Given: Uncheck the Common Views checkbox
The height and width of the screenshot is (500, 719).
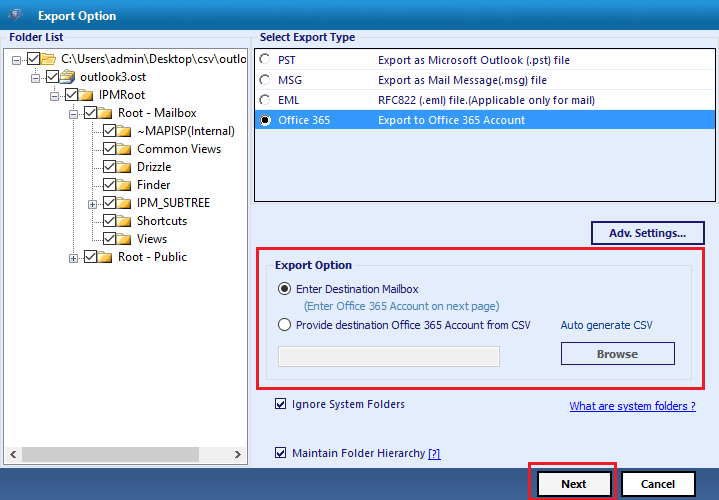Looking at the screenshot, I should (109, 149).
